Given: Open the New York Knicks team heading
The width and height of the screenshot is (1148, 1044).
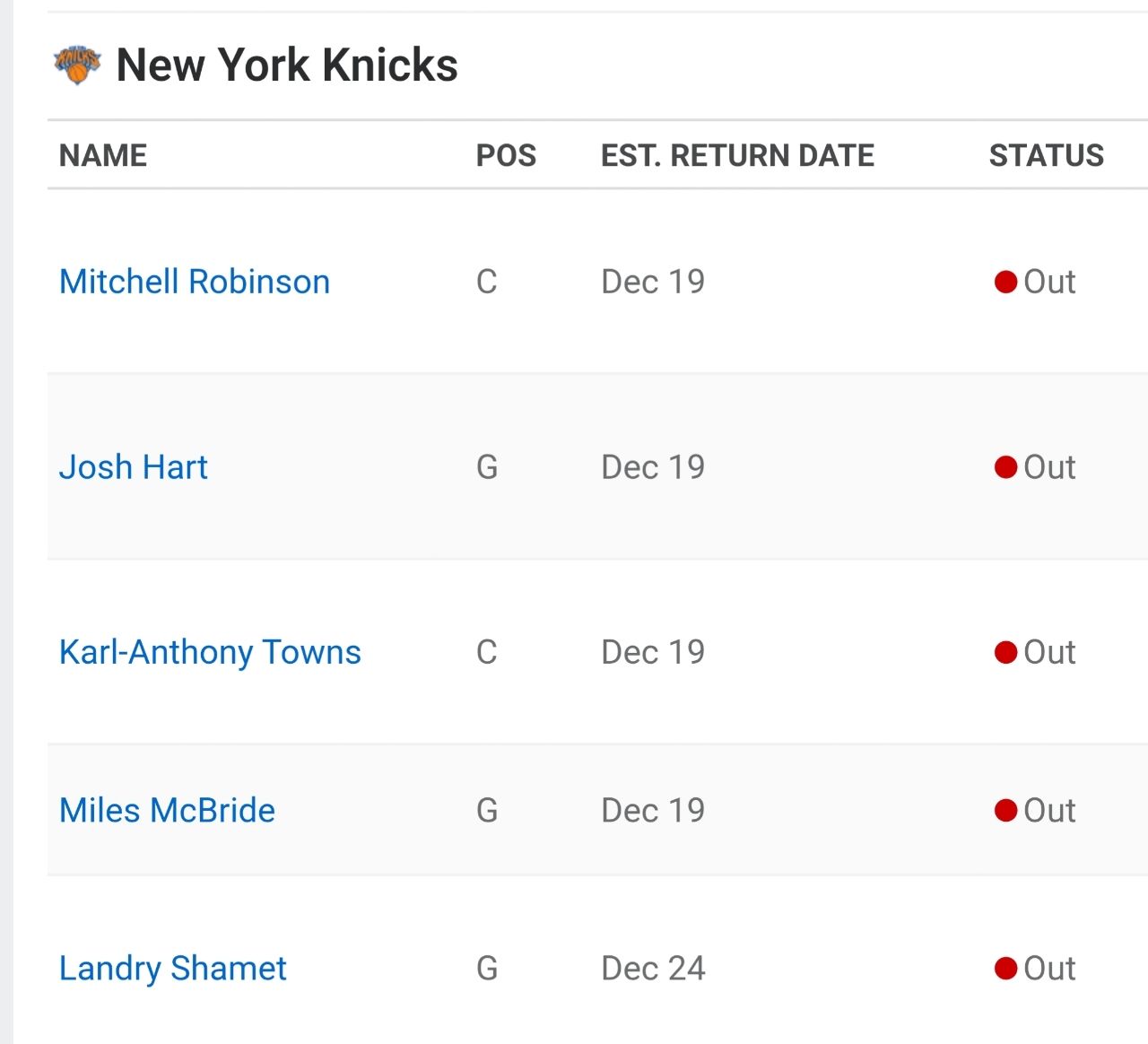Looking at the screenshot, I should point(287,65).
